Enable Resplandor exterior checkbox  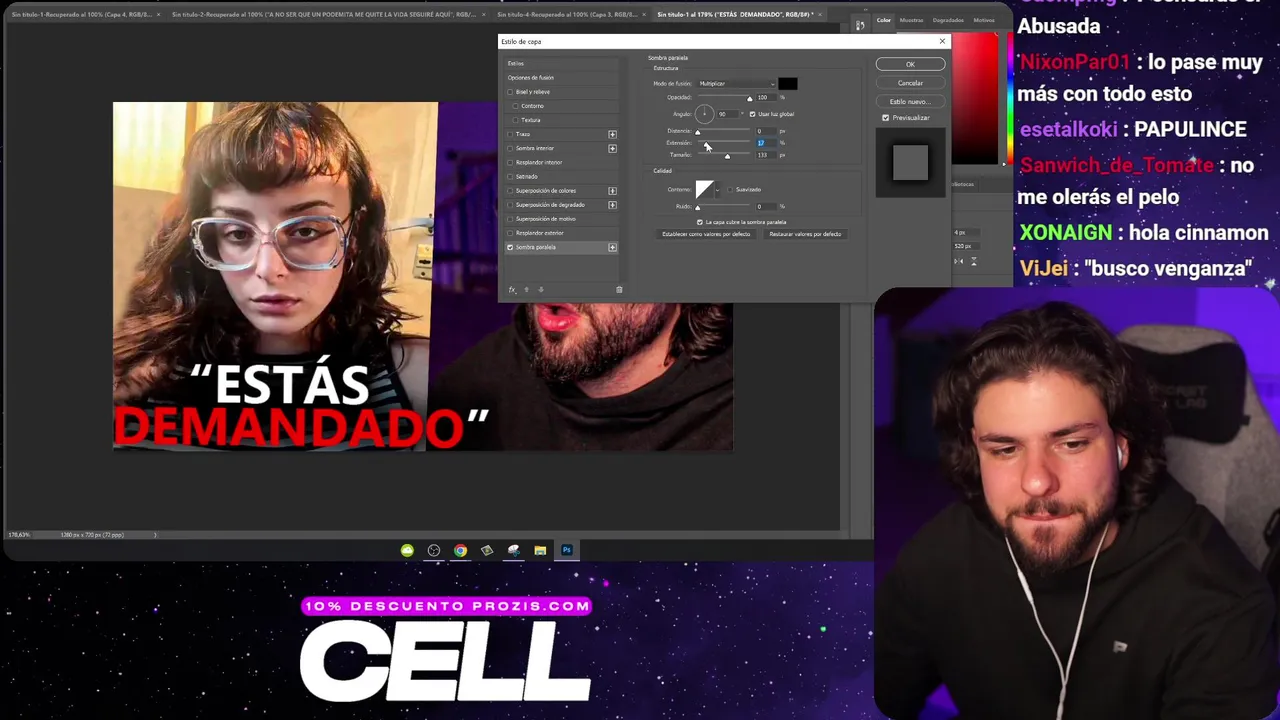point(510,233)
